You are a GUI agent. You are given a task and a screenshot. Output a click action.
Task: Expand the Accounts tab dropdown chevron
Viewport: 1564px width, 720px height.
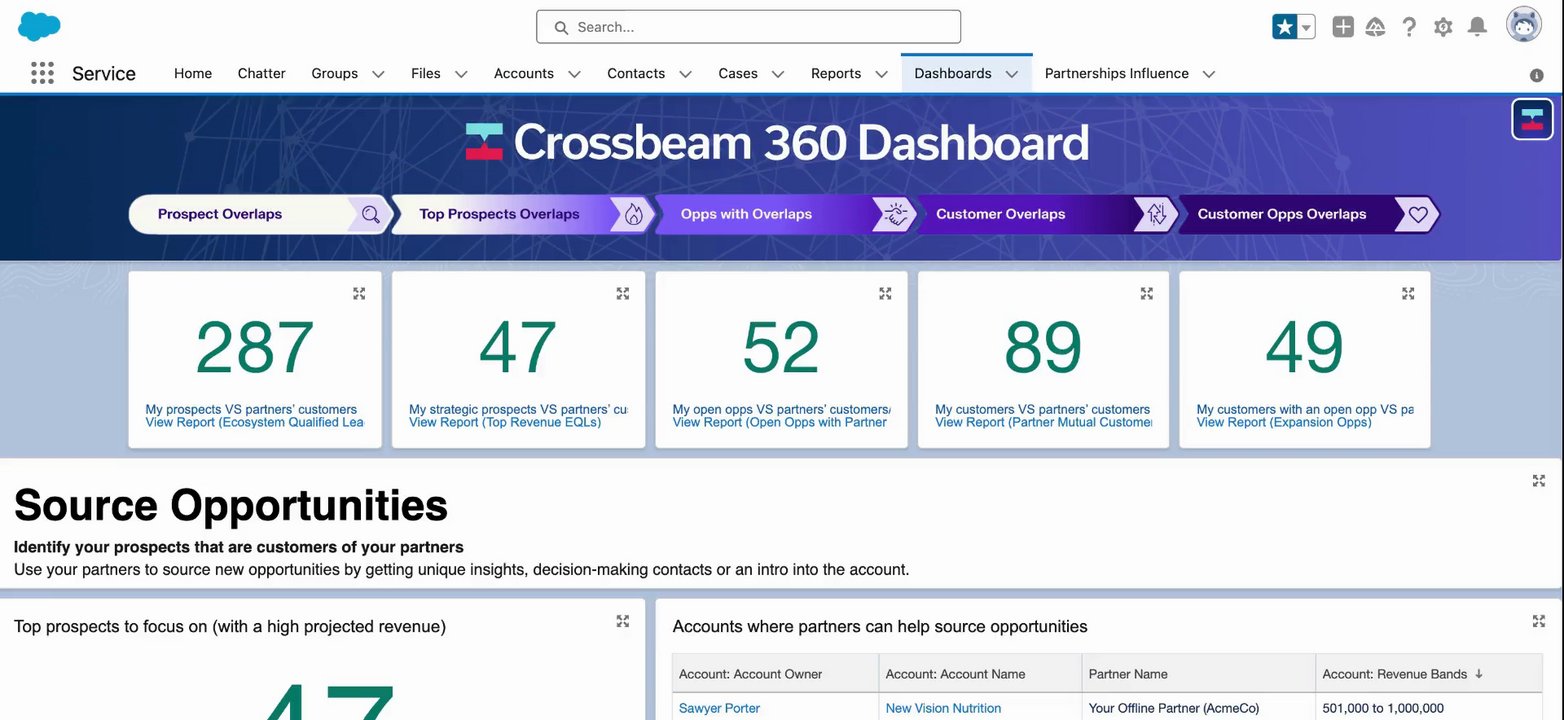574,74
